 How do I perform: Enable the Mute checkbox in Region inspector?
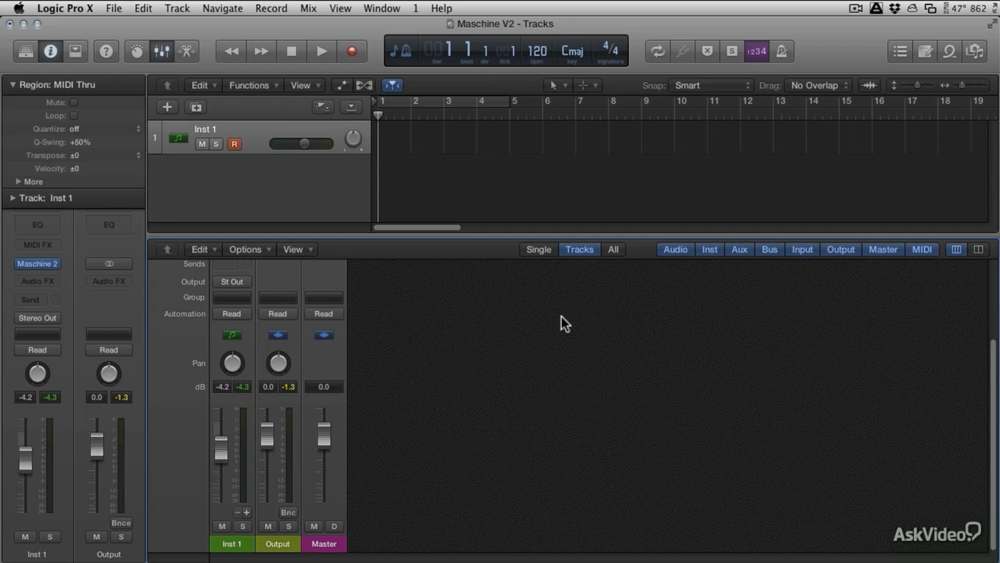click(x=74, y=102)
